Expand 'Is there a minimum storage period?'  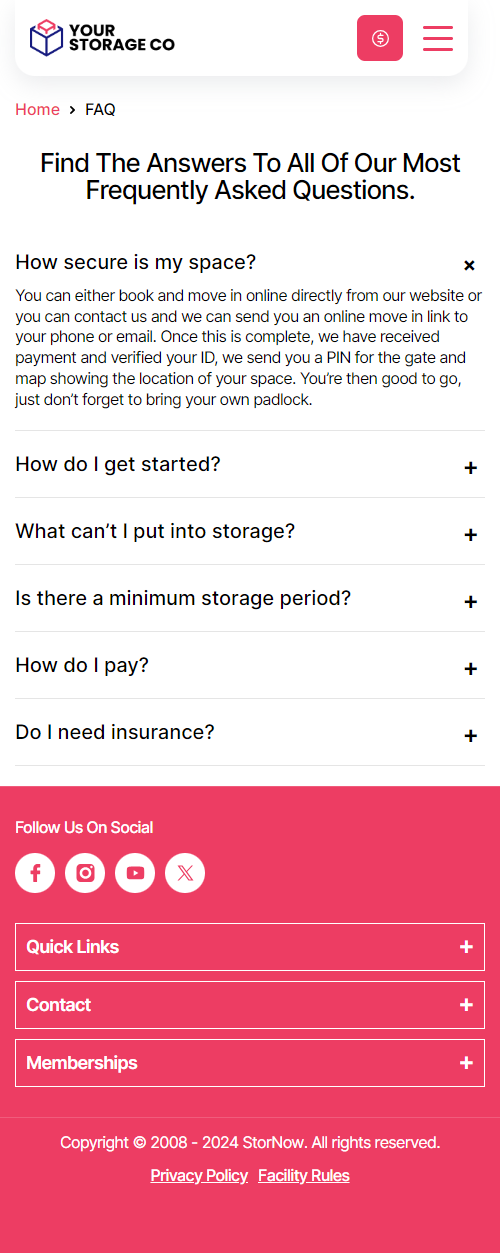coord(250,599)
